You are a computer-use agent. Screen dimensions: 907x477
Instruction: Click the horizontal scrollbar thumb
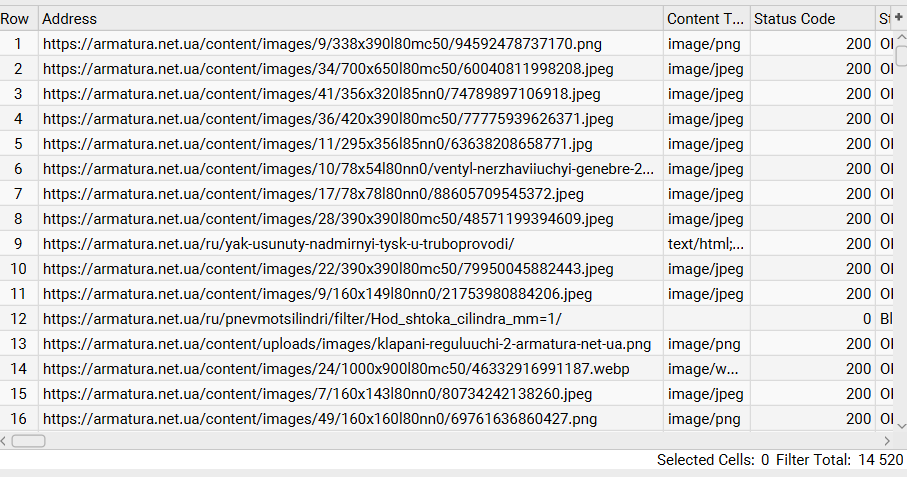point(28,440)
